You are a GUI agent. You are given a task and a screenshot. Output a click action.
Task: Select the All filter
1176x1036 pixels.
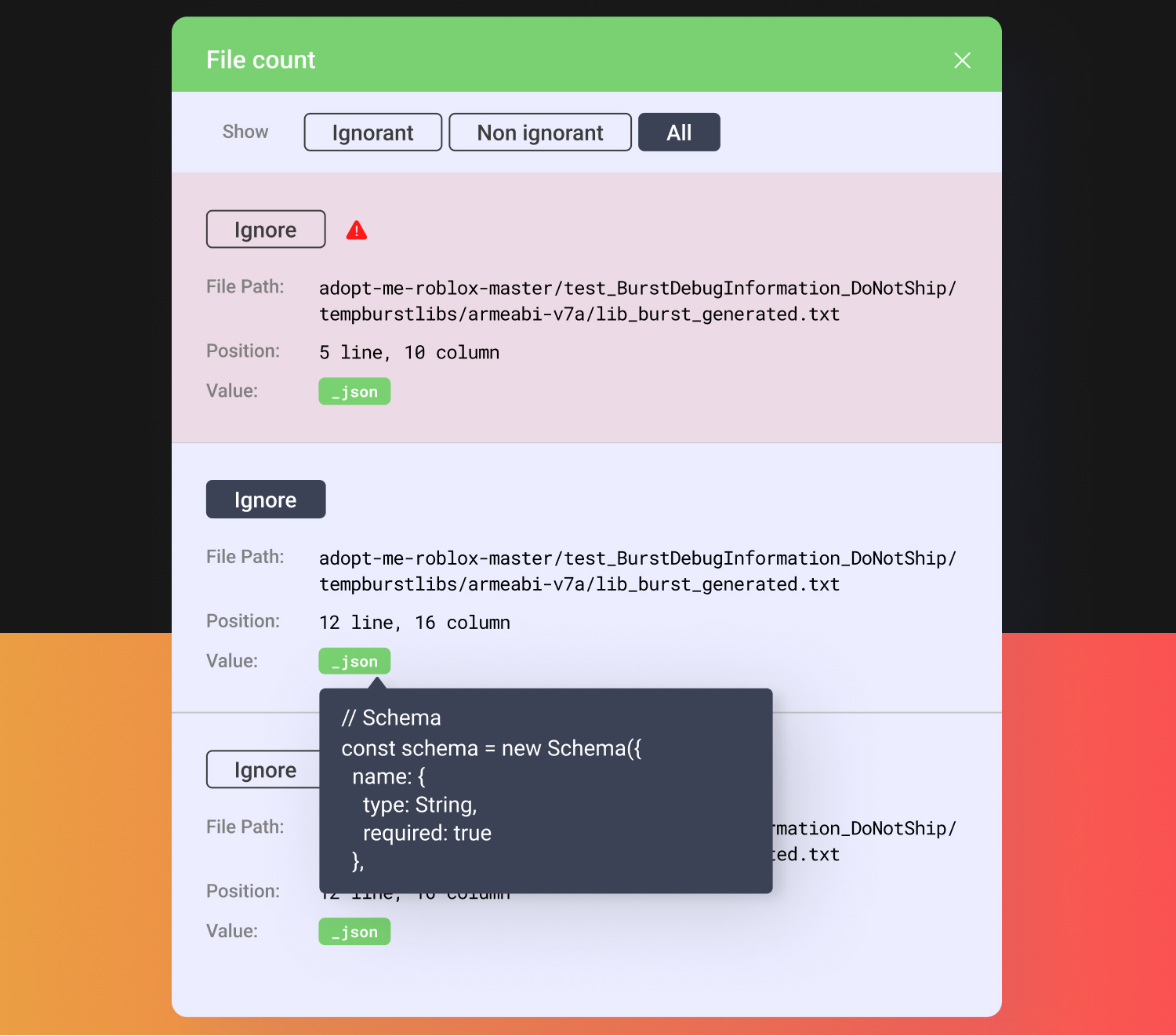[x=678, y=133]
